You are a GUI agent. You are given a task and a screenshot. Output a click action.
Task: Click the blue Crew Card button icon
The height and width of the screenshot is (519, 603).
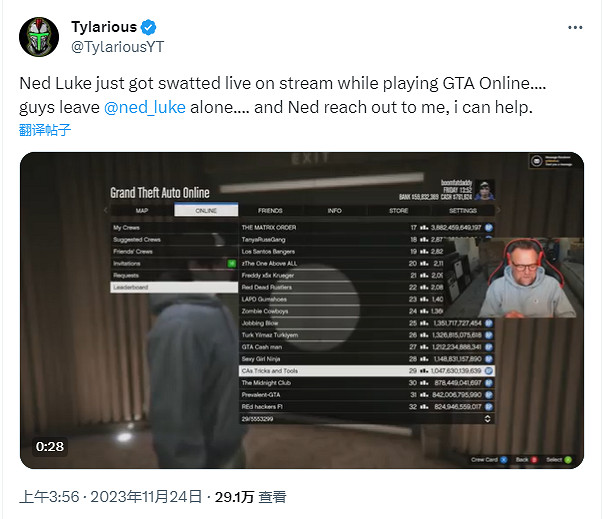coord(504,460)
